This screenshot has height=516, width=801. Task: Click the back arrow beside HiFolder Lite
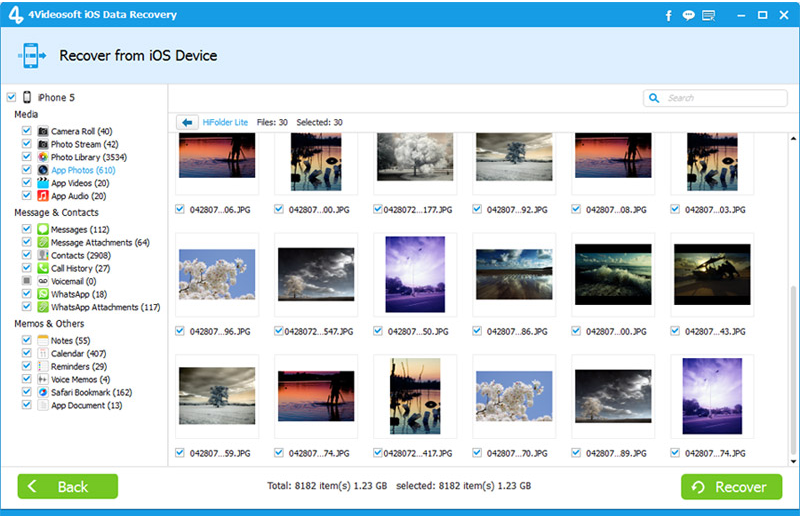[187, 122]
